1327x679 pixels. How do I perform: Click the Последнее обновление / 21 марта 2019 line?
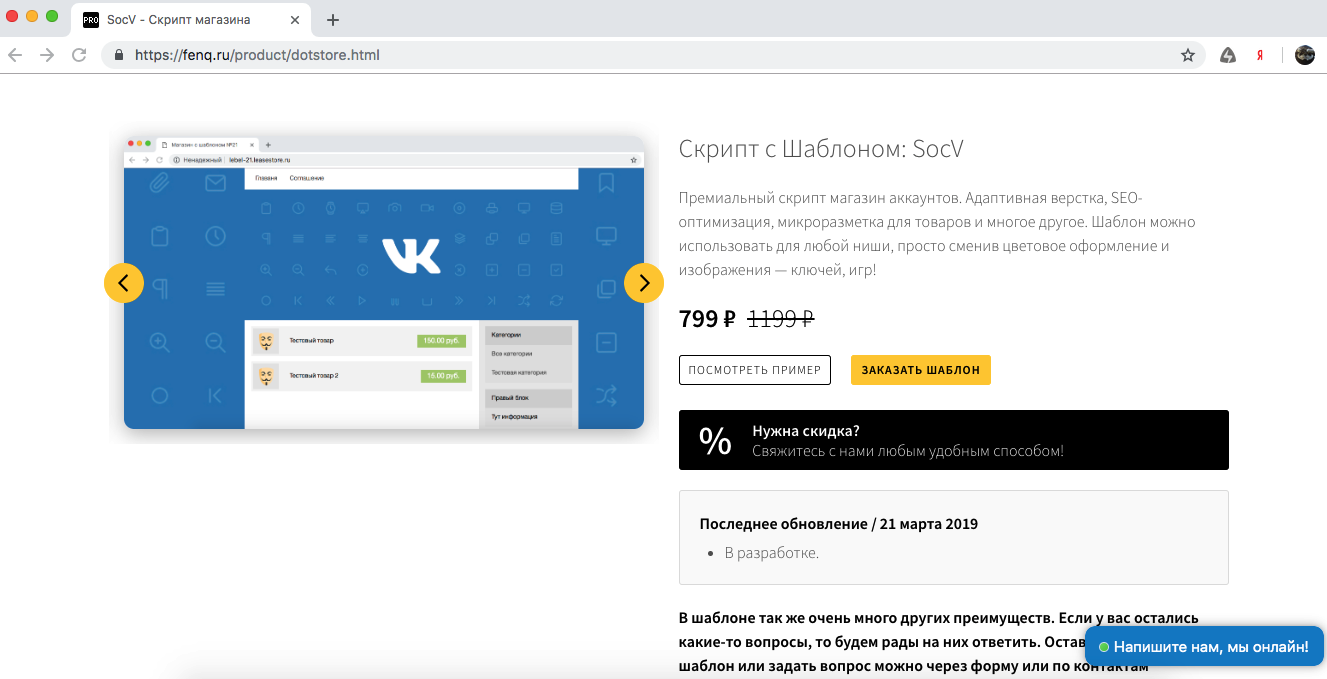pos(839,524)
